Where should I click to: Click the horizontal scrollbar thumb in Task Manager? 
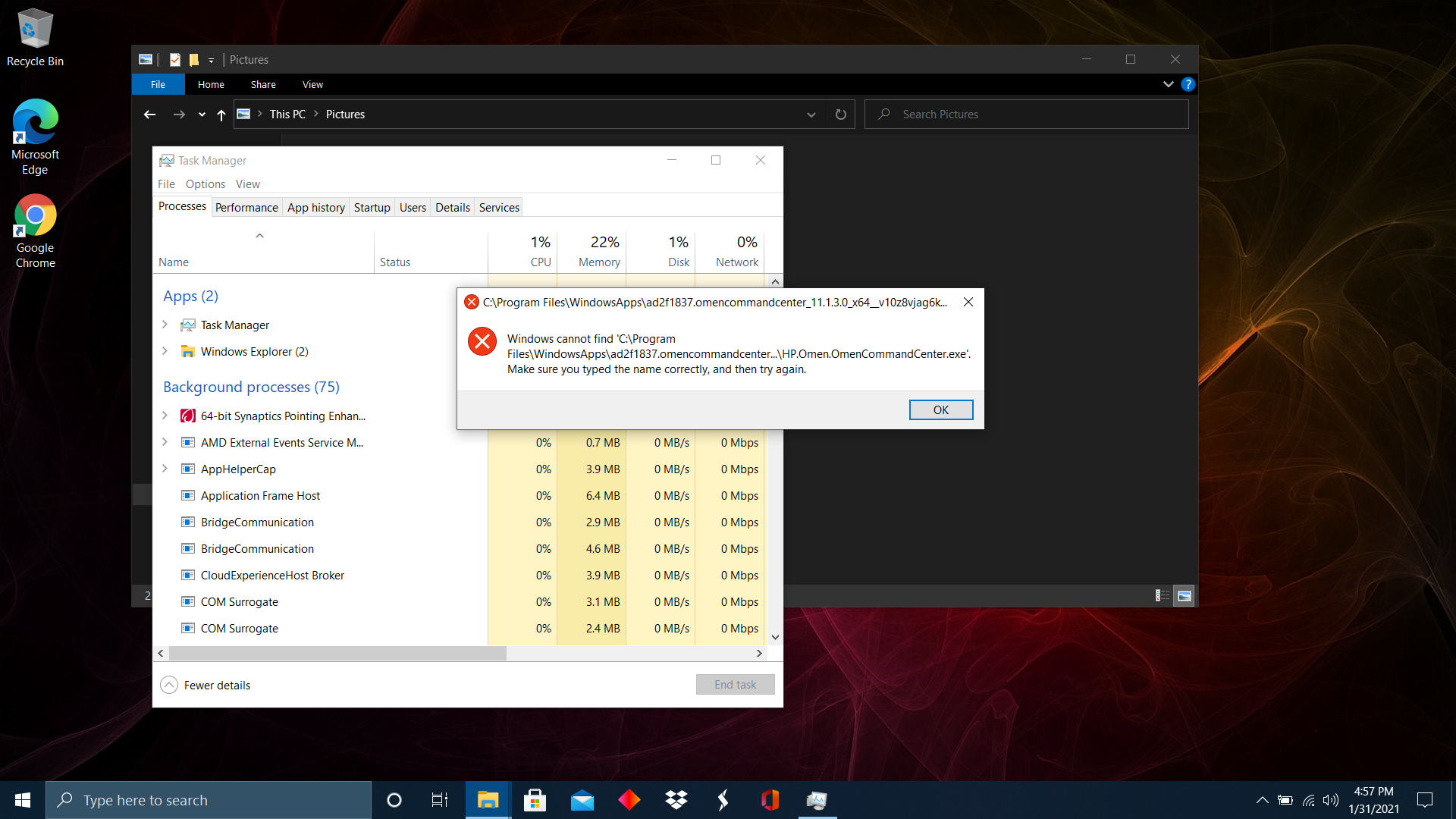click(x=337, y=653)
